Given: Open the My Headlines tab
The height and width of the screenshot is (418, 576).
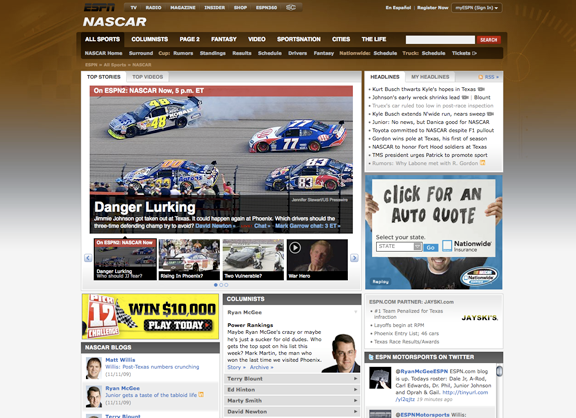Looking at the screenshot, I should [x=430, y=77].
